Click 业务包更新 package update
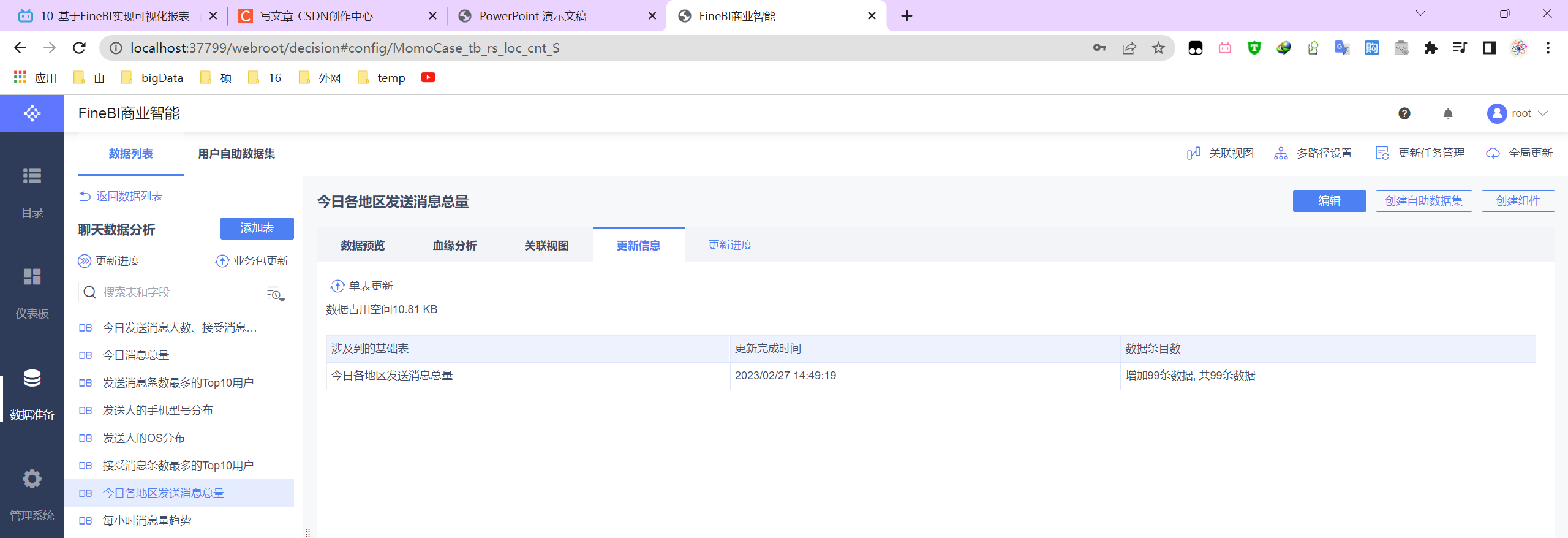The image size is (1568, 538). pos(252,261)
